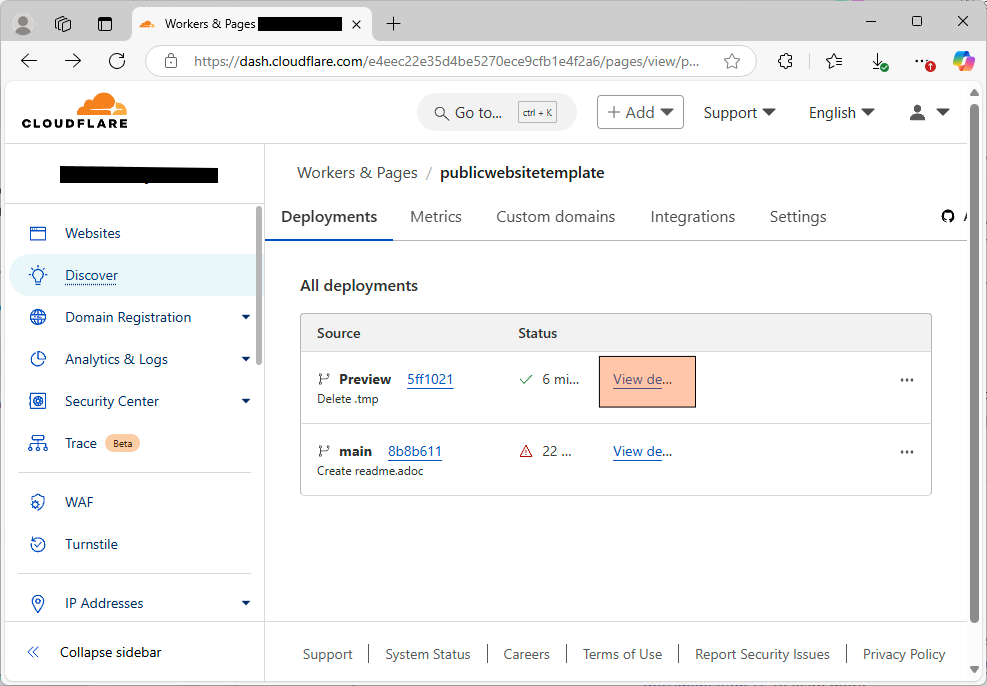Select the Discover lightbulb icon
Image resolution: width=987 pixels, height=686 pixels.
click(x=38, y=275)
